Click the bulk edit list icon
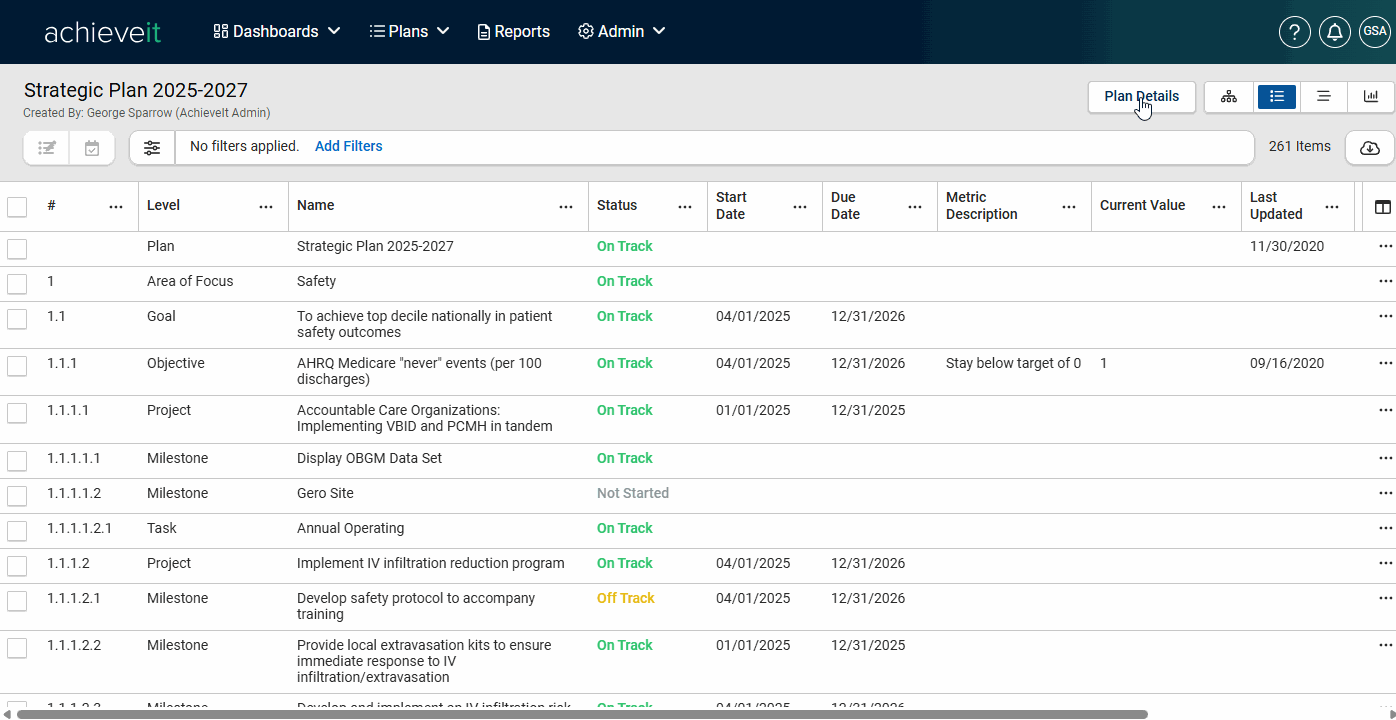This screenshot has width=1396, height=720. 47,147
